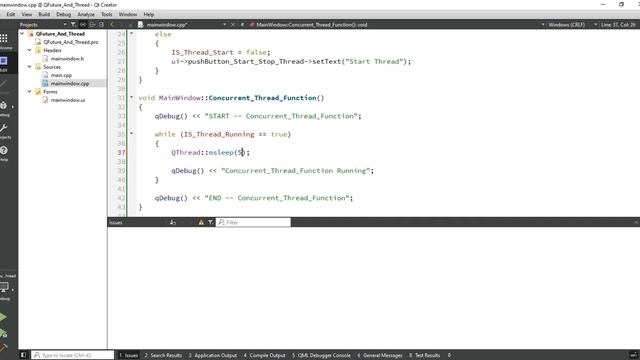This screenshot has height=360, width=640.
Task: Click split project panel icon
Action: (92, 25)
